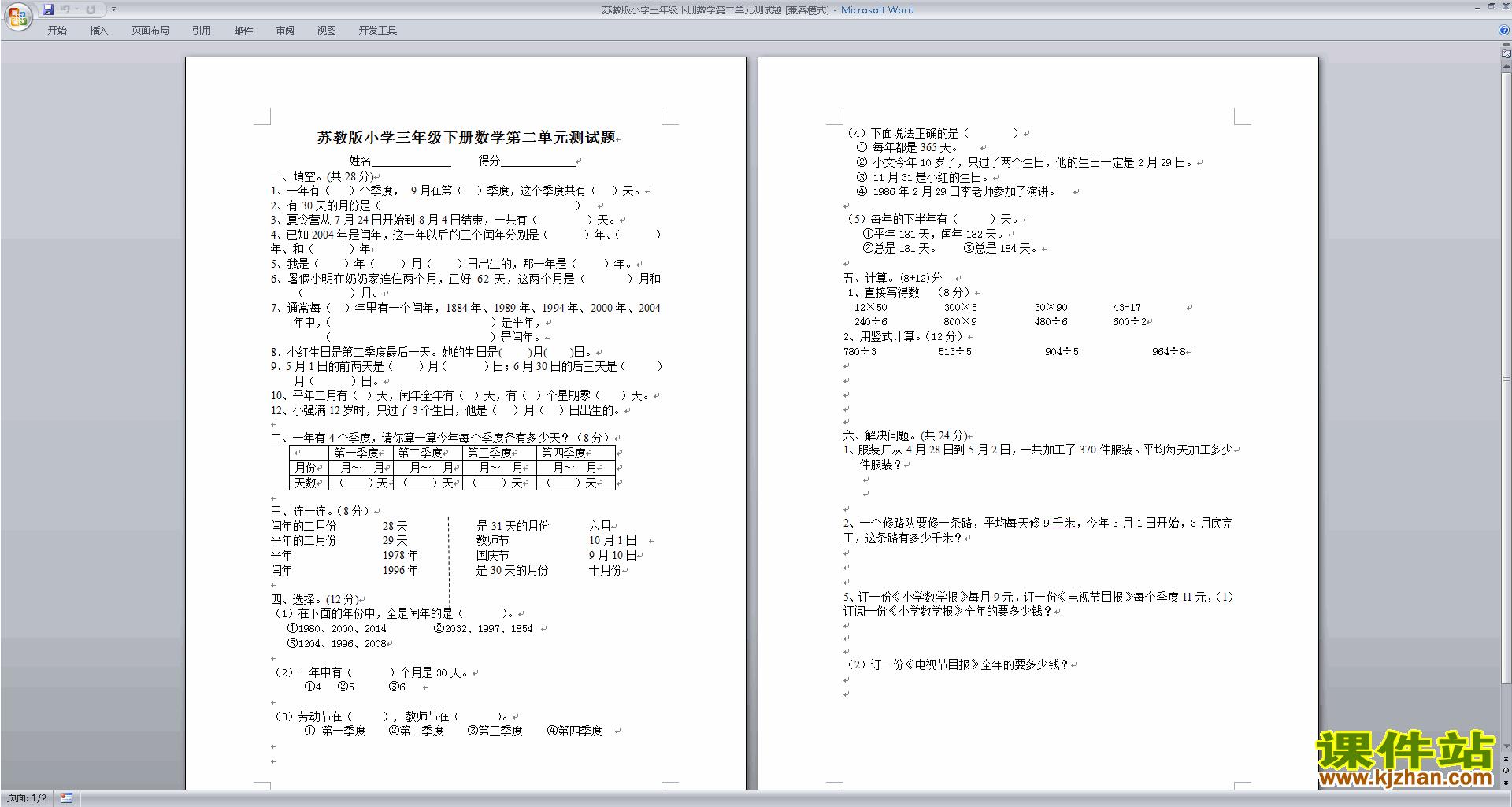The image size is (1512, 807).
Task: Open the 开发工具 ribbon tab
Action: (x=378, y=31)
